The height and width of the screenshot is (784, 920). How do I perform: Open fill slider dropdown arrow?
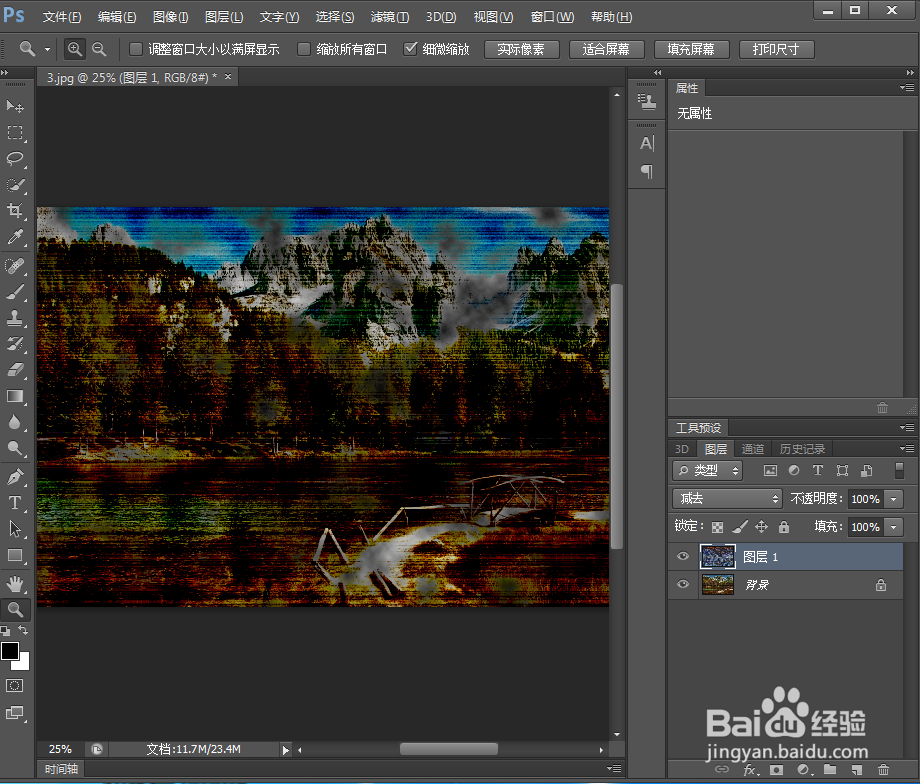pyautogui.click(x=894, y=527)
